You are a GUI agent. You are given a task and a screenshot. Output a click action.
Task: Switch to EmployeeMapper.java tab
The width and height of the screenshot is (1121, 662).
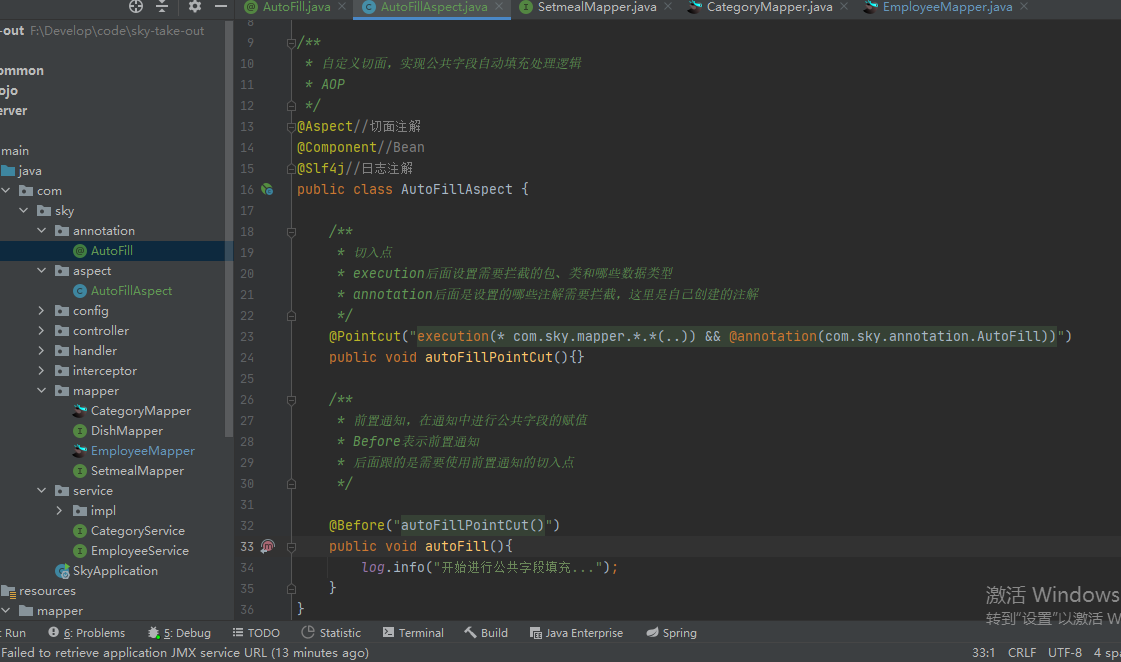[x=947, y=7]
